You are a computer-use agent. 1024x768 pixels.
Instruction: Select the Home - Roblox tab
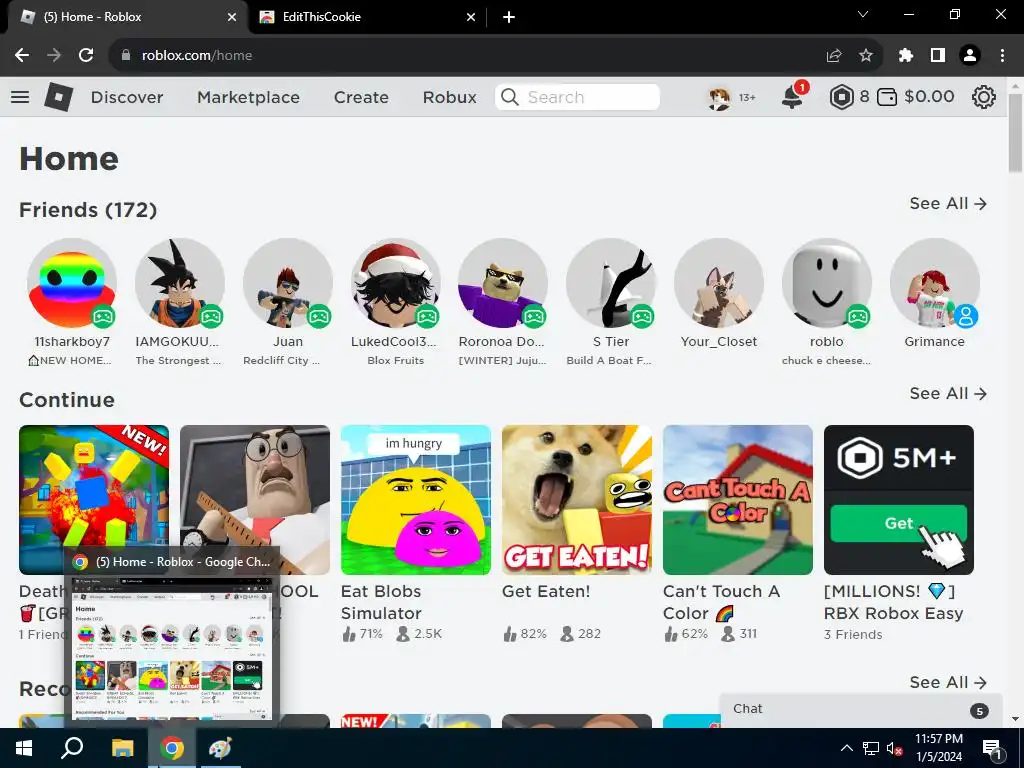click(127, 17)
